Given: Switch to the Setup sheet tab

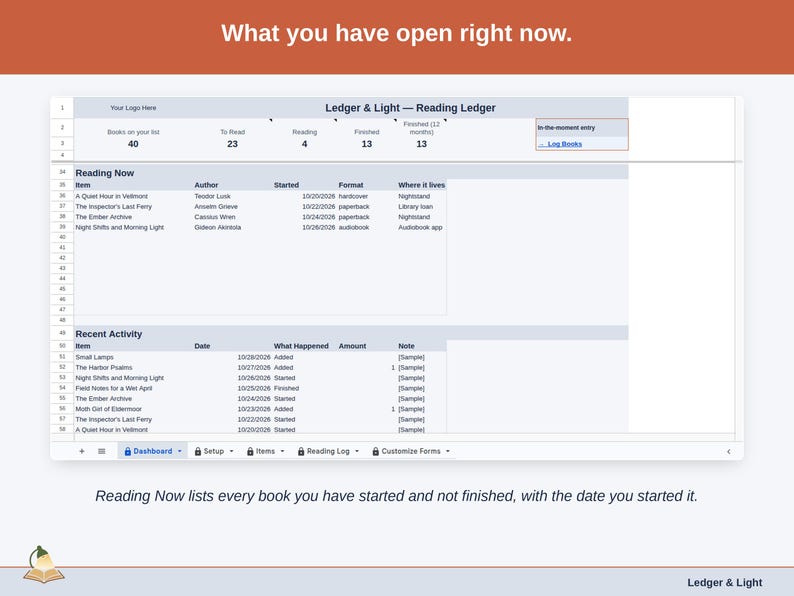Looking at the screenshot, I should tap(213, 451).
